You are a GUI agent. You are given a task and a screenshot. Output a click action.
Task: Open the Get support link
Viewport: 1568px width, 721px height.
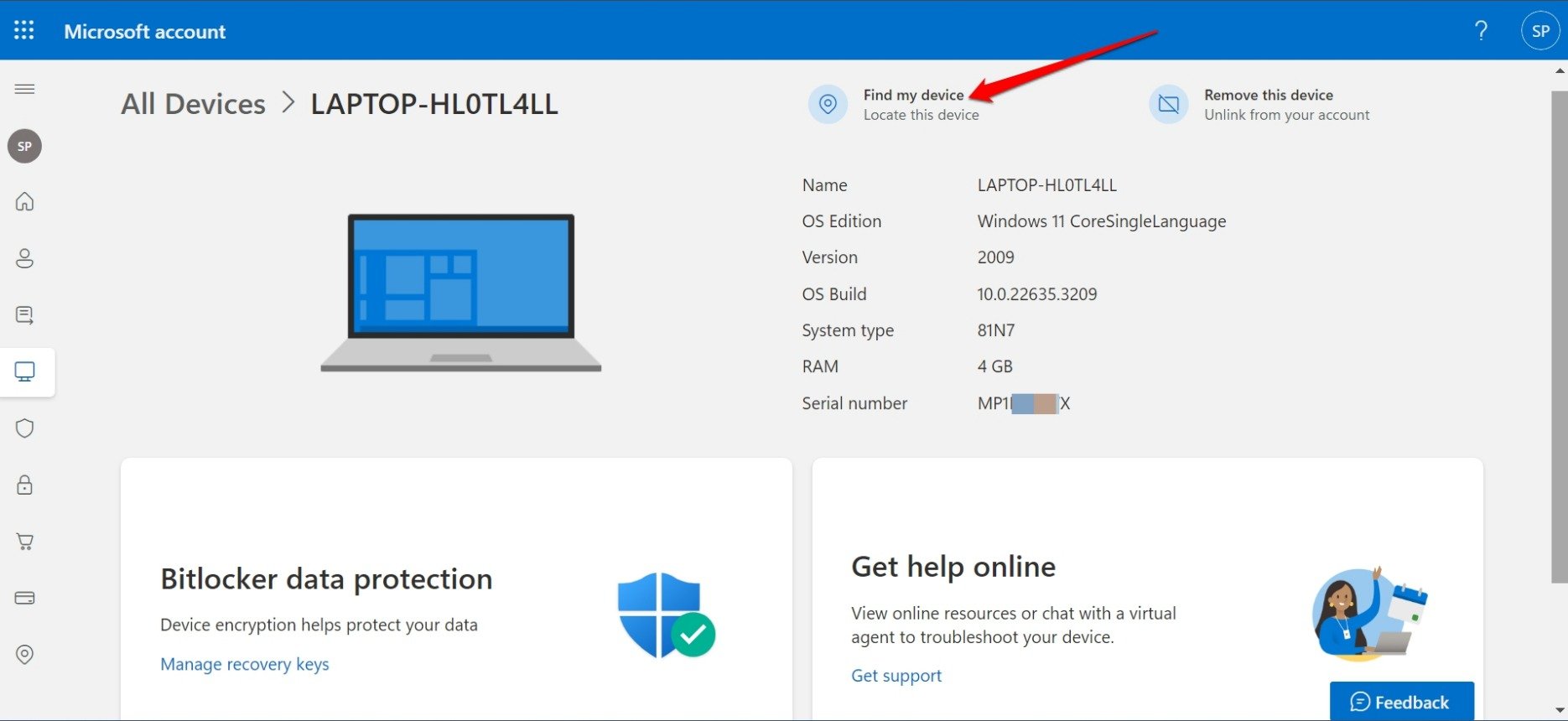(x=896, y=676)
